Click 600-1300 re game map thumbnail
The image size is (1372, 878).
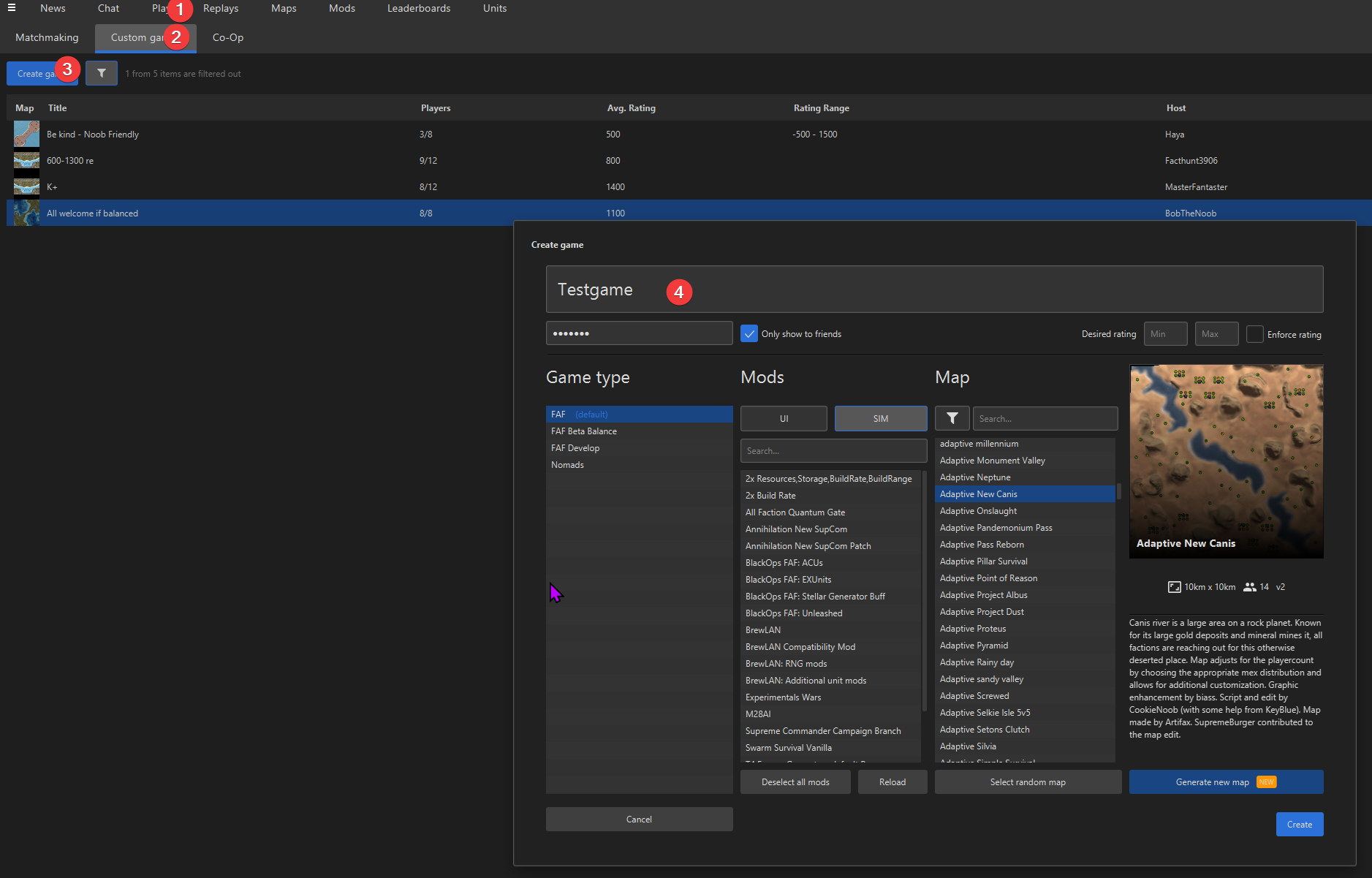pos(26,161)
